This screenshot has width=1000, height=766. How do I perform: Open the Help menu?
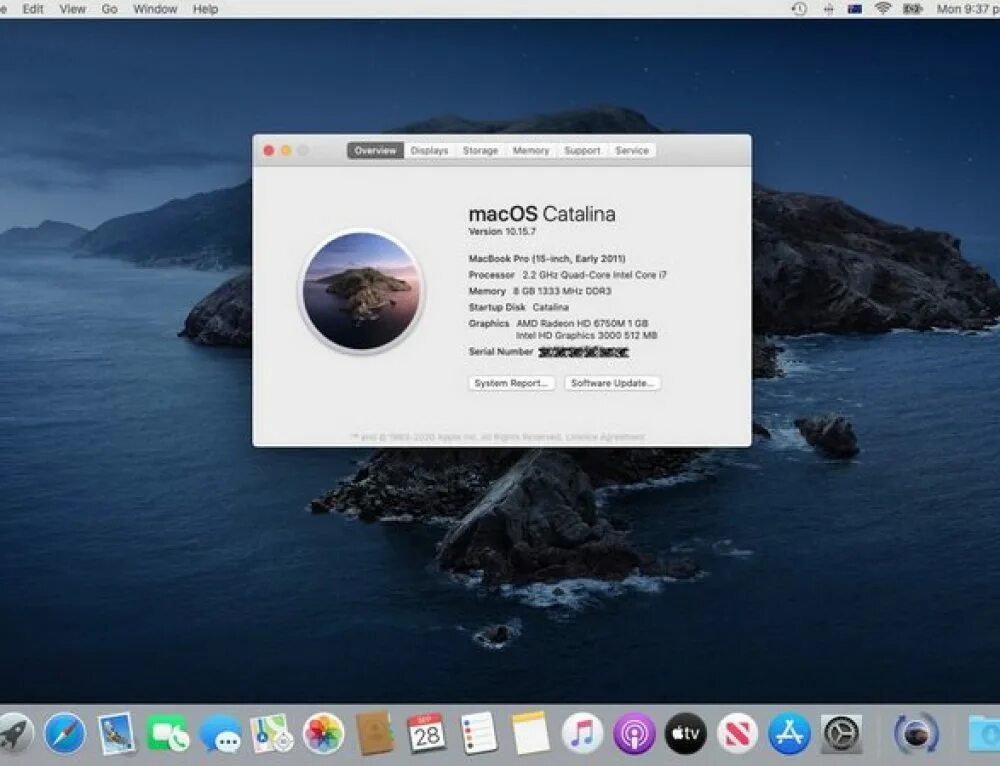(x=205, y=9)
